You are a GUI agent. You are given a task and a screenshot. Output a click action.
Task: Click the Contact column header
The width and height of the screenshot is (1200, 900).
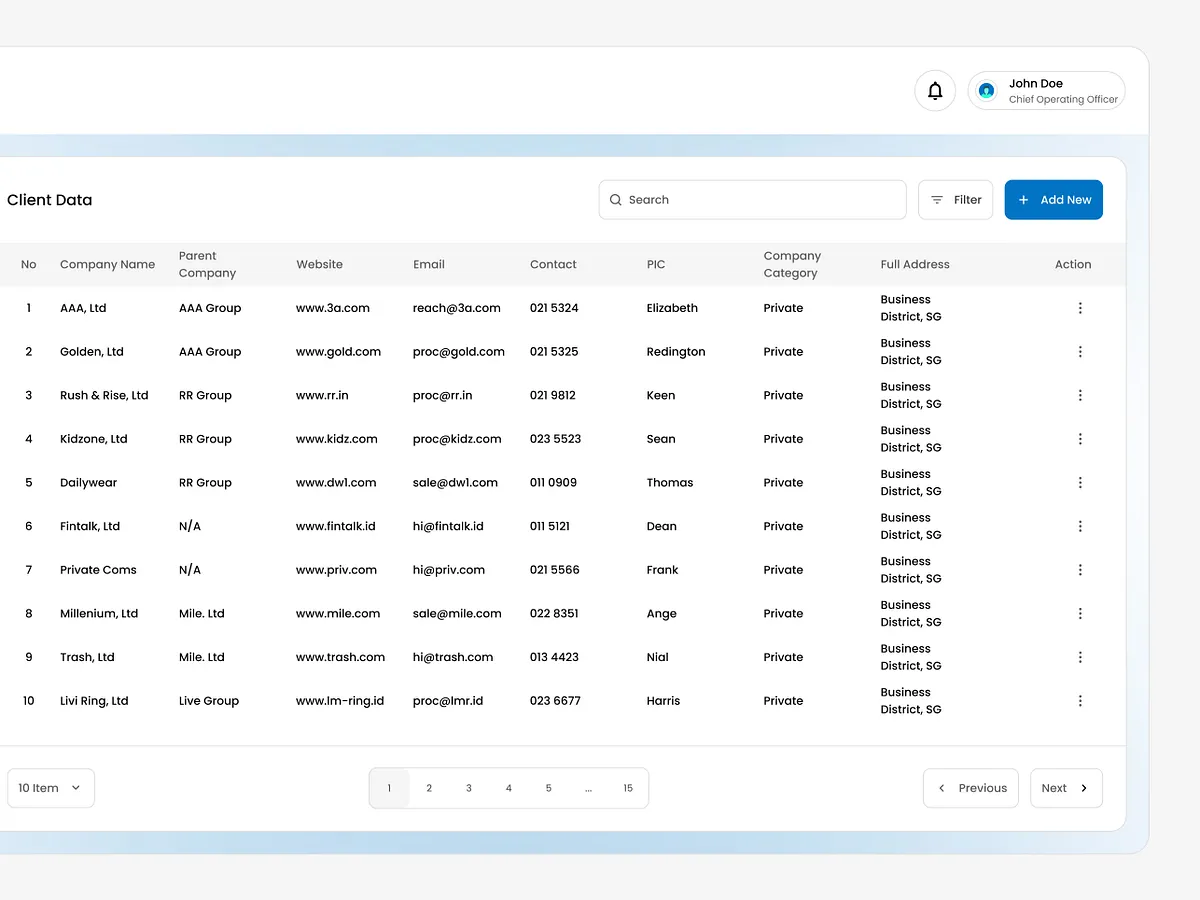tap(553, 265)
